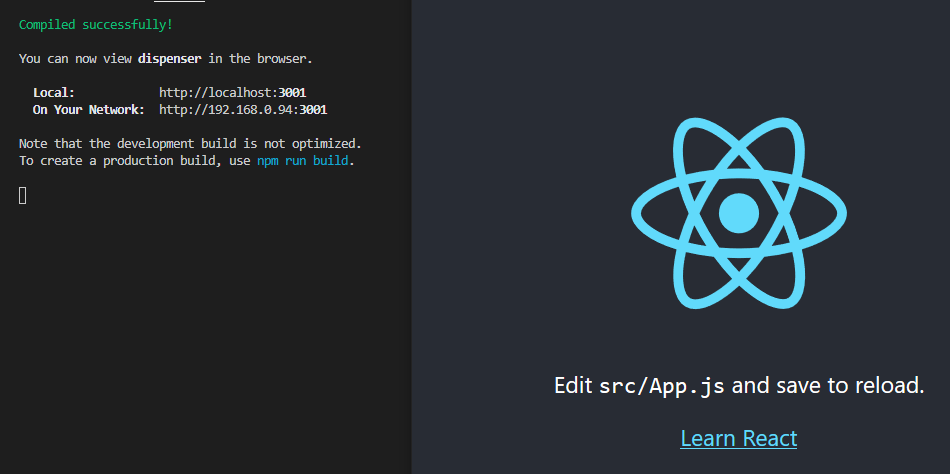Click 'and save to reload.' text
This screenshot has width=950, height=474.
828,386
